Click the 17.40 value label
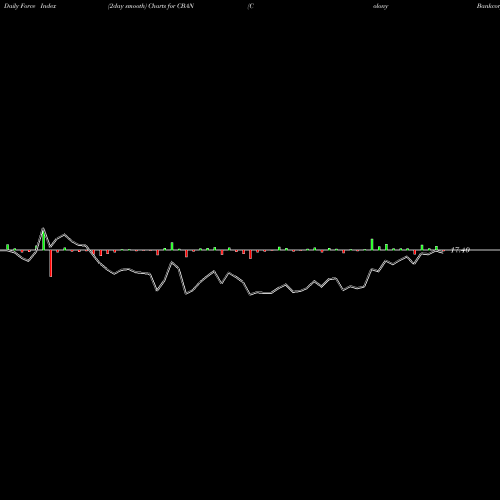The image size is (500, 500). (460, 250)
